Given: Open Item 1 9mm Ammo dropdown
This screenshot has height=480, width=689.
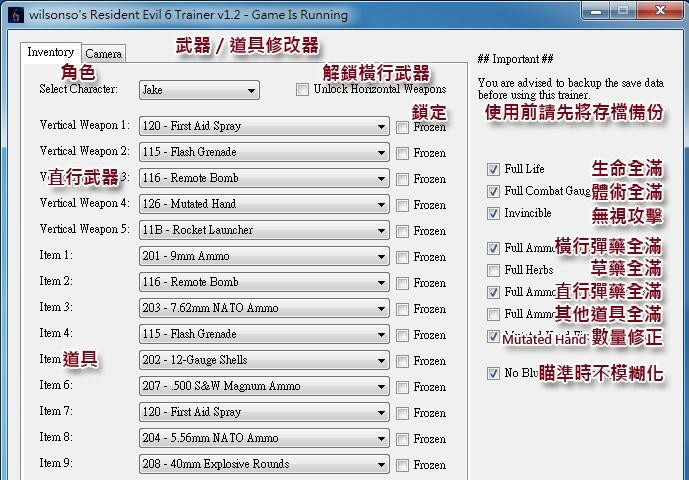Looking at the screenshot, I should pyautogui.click(x=264, y=256).
